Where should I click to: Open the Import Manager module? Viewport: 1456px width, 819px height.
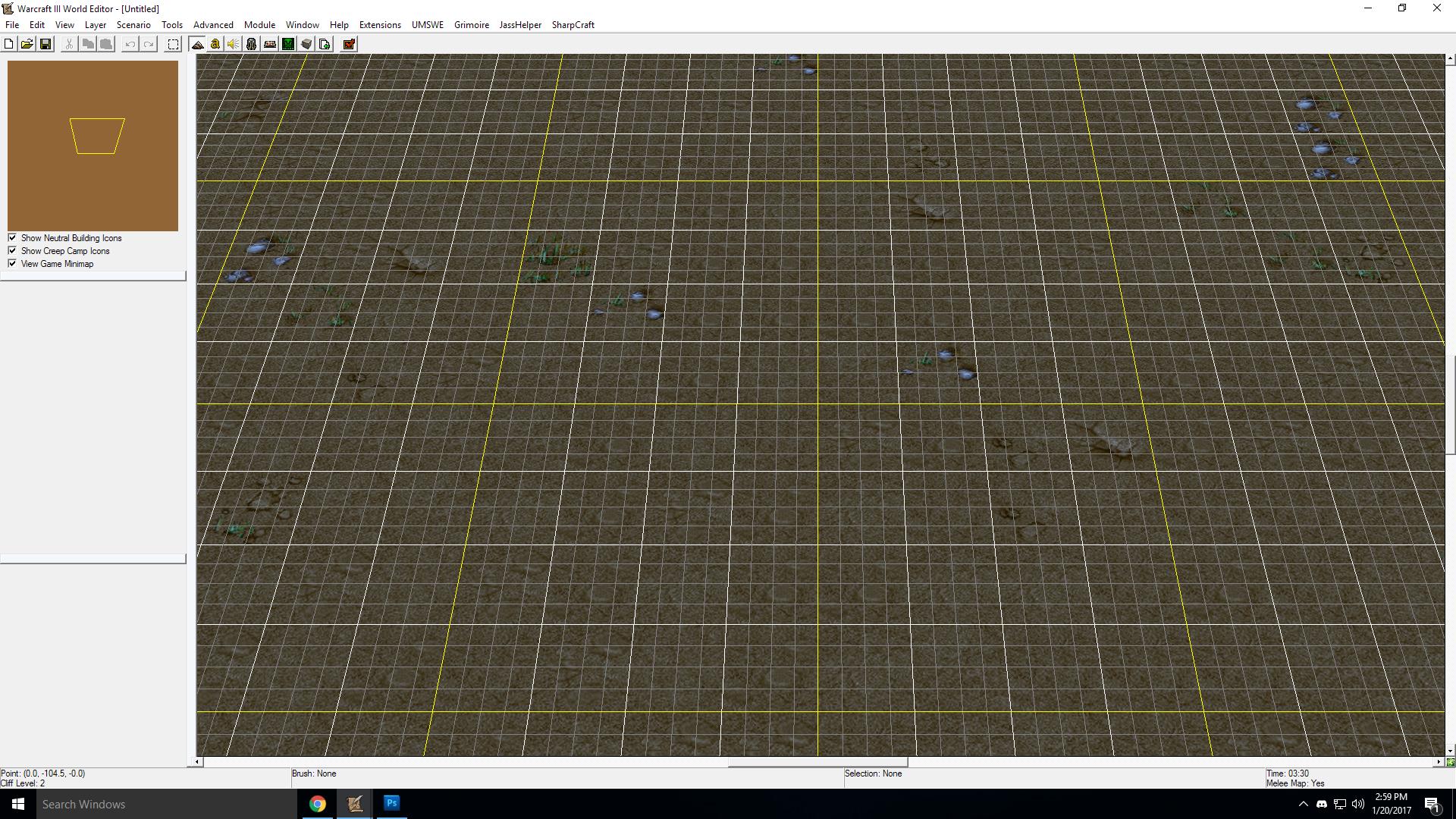click(325, 44)
